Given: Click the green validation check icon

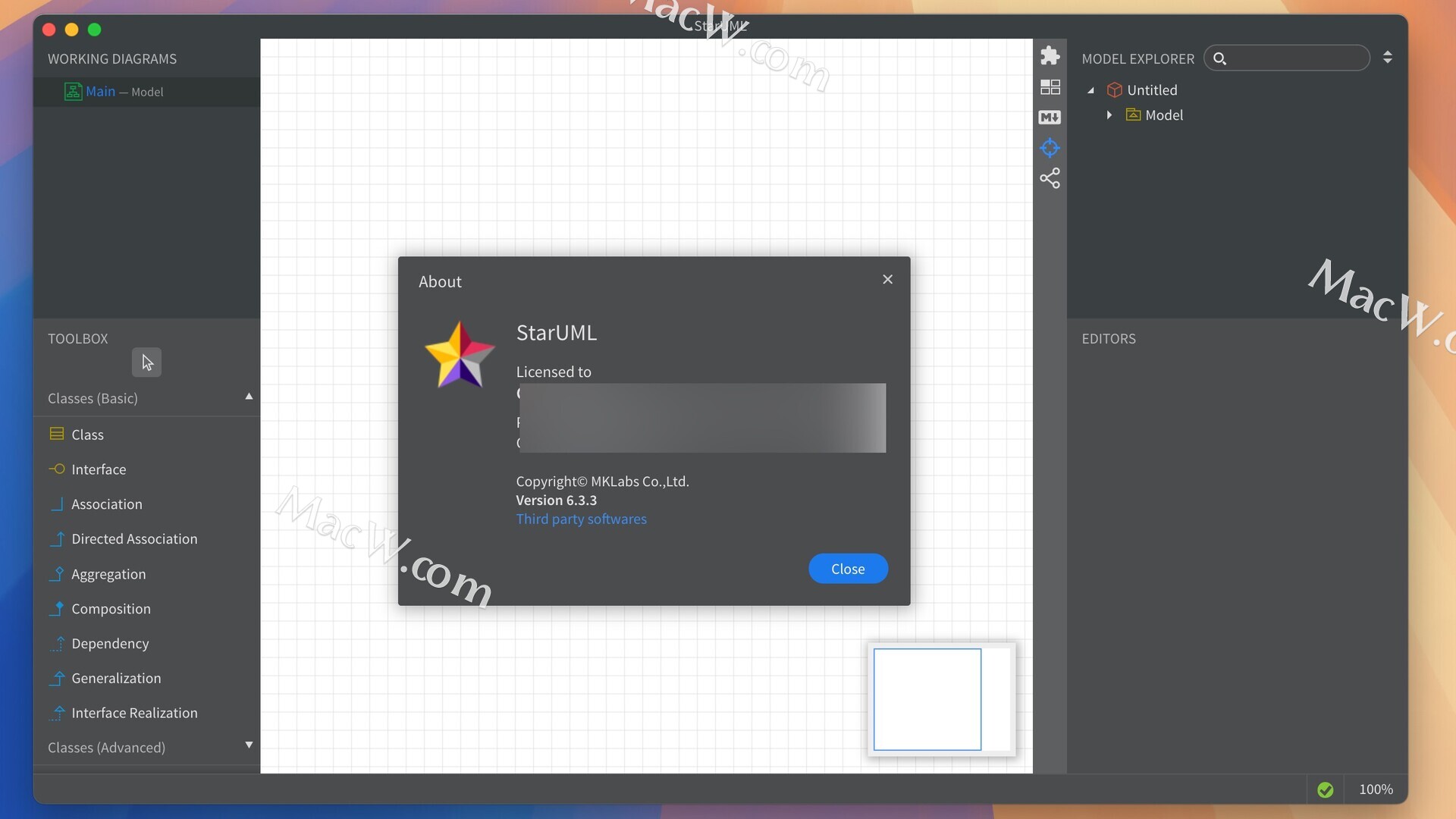Looking at the screenshot, I should tap(1326, 789).
